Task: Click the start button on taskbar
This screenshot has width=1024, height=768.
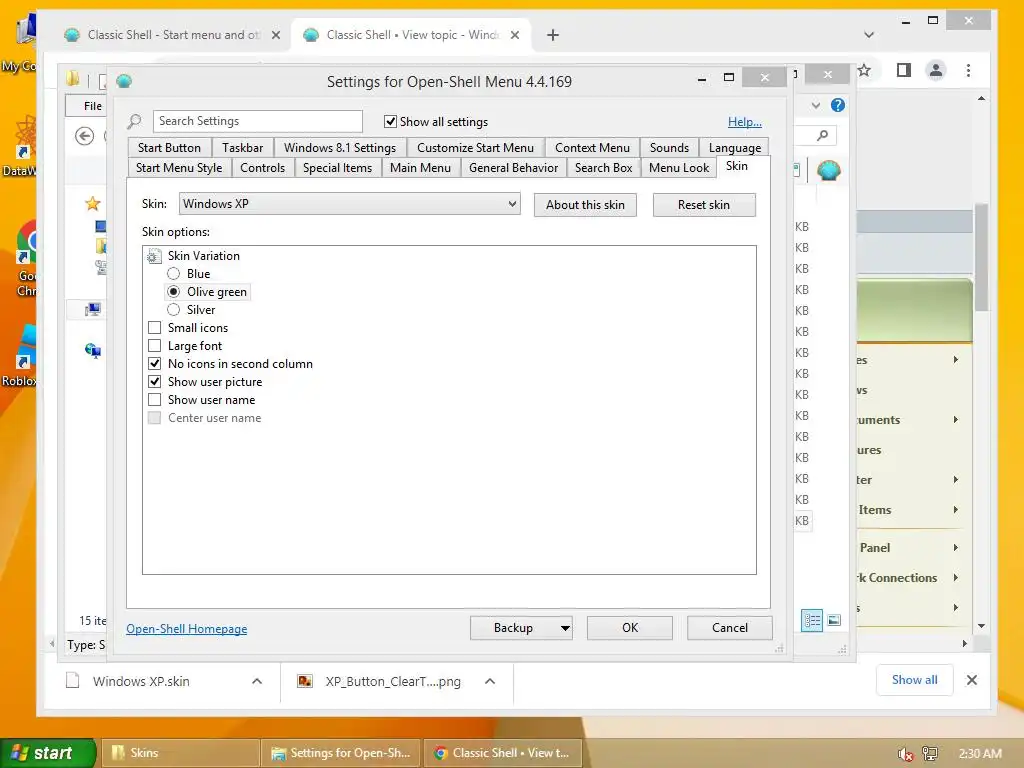Action: click(48, 753)
